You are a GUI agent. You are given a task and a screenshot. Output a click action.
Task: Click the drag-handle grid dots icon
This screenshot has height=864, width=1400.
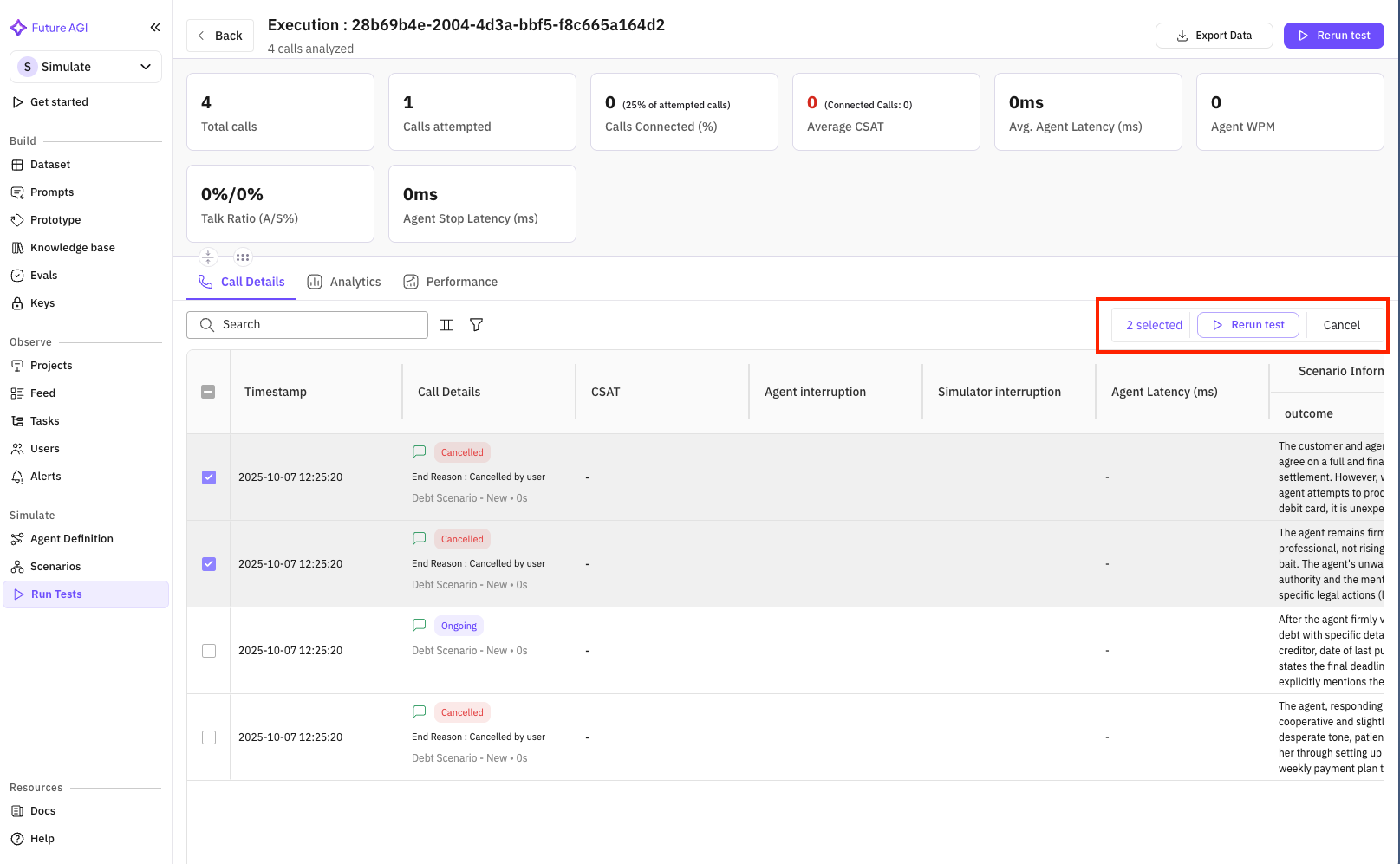[x=243, y=257]
